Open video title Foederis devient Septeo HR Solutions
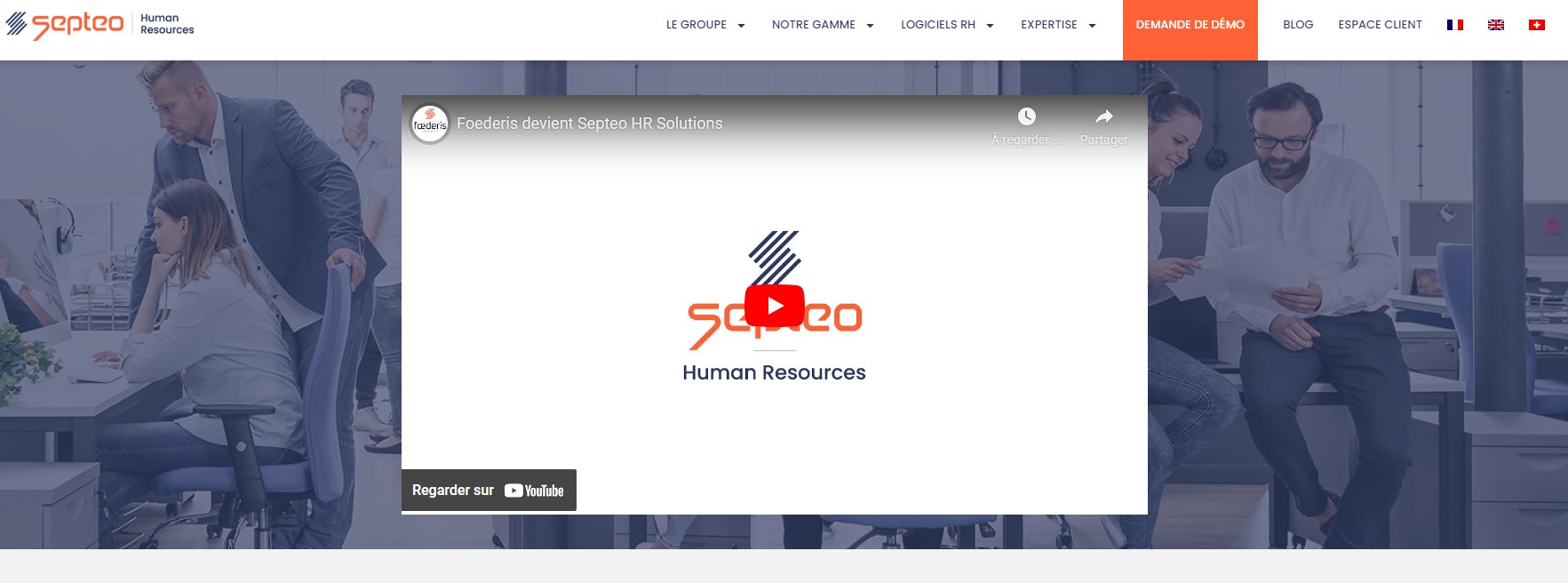Screen dimensions: 1568x583 point(590,124)
